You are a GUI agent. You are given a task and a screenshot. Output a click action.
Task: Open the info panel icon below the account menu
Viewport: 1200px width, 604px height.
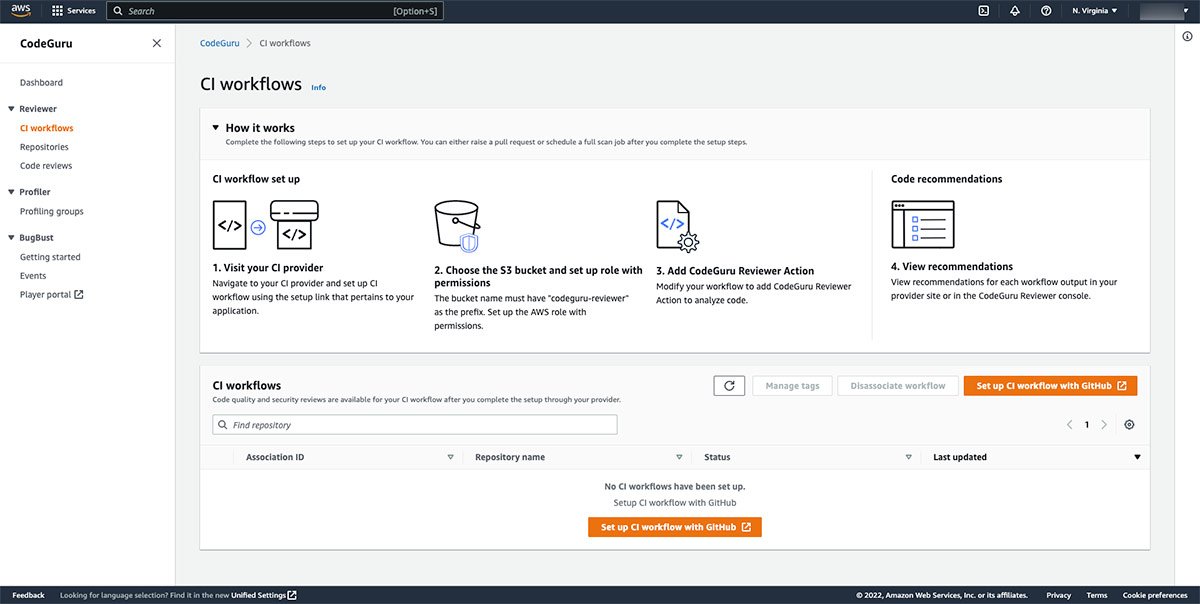pyautogui.click(x=1186, y=36)
